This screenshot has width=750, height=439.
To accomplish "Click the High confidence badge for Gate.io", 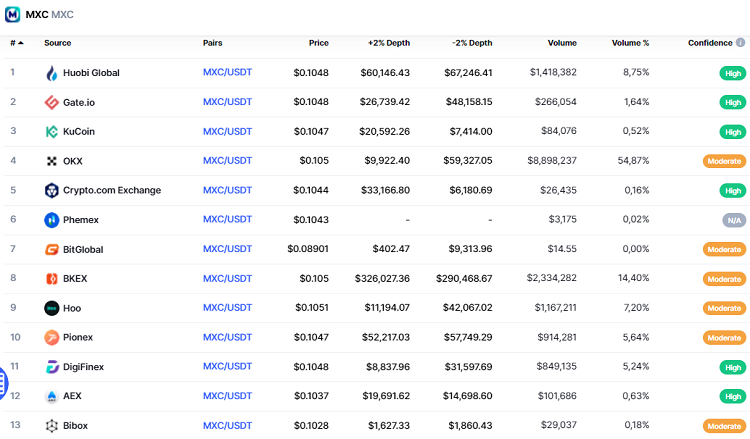I will click(x=733, y=103).
